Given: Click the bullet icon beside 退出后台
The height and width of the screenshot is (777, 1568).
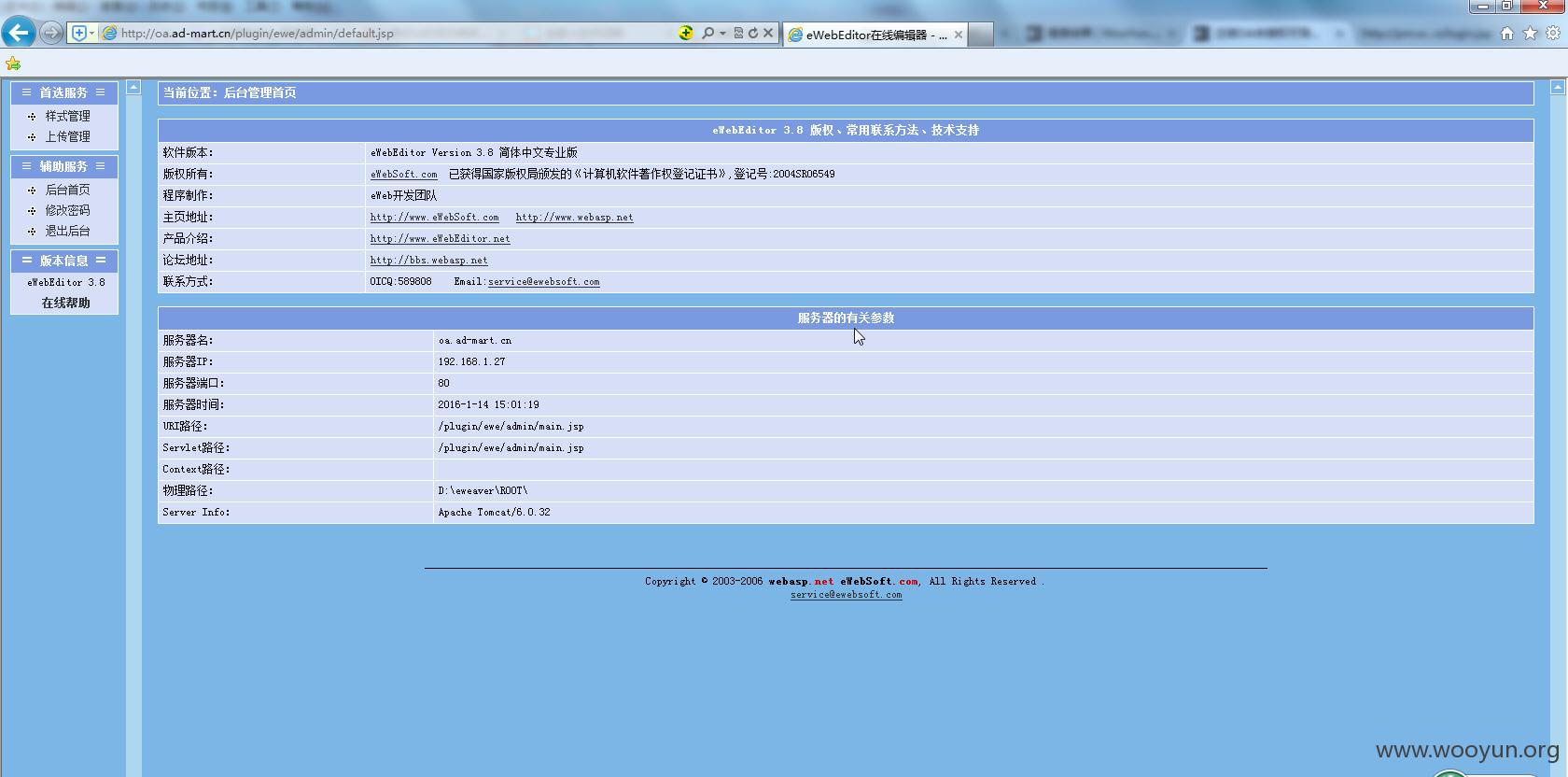Looking at the screenshot, I should tap(32, 232).
